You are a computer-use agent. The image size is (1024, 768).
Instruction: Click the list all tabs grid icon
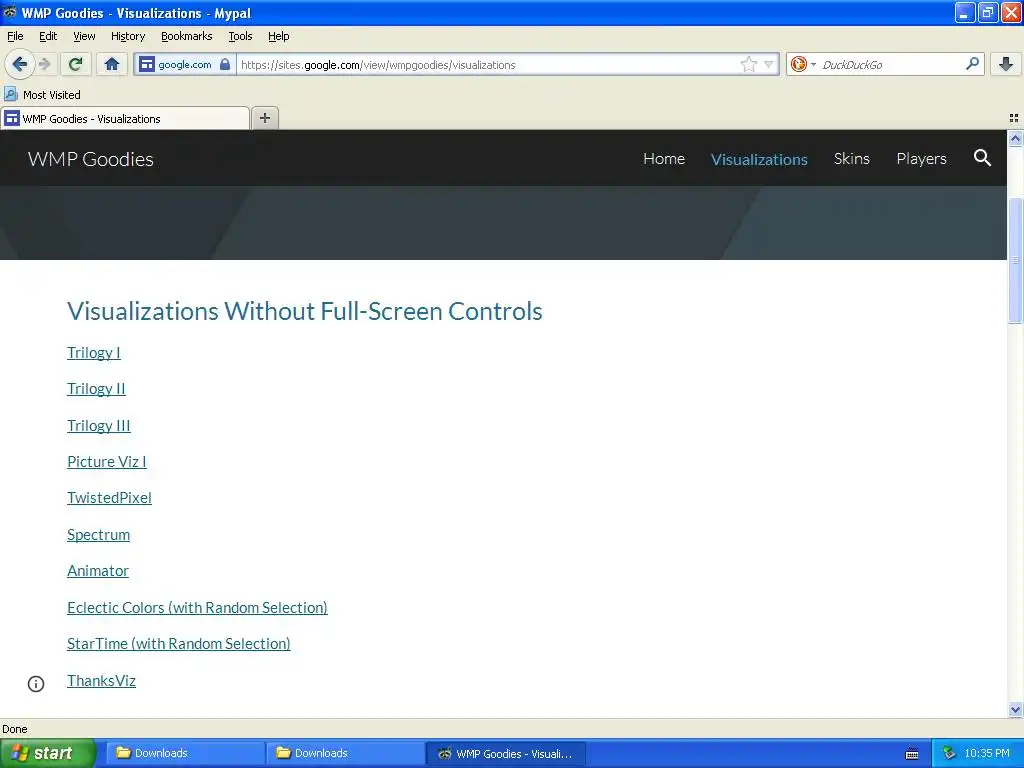coord(1014,118)
